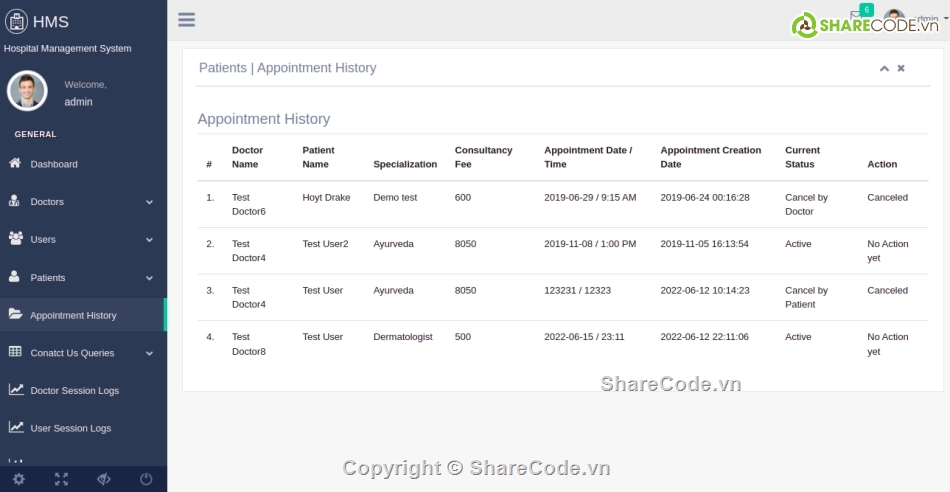Open Settings gear in the sidebar footer
The height and width of the screenshot is (492, 950).
click(x=19, y=479)
